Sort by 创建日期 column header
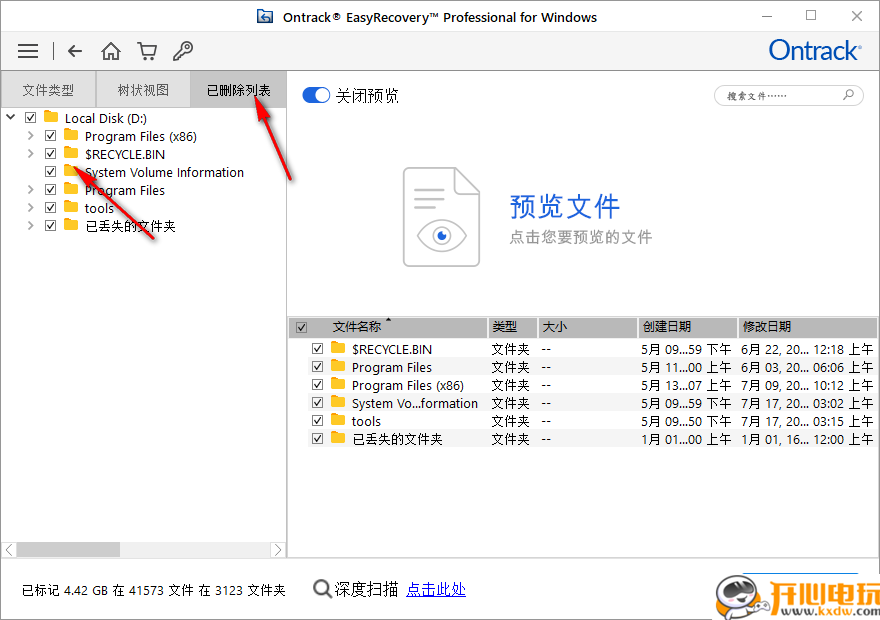This screenshot has width=880, height=620. click(x=666, y=327)
